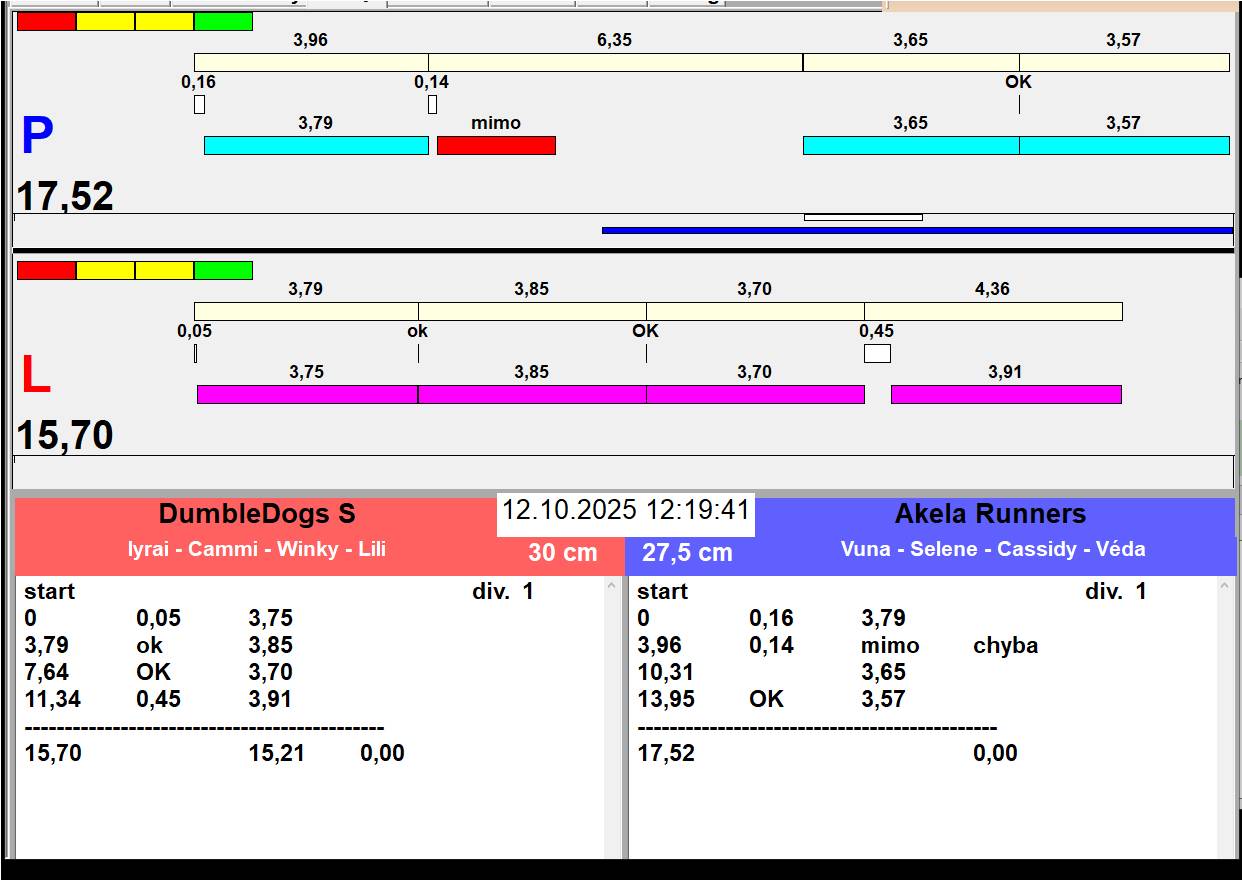Click the white box under the 0,45 label

point(877,353)
